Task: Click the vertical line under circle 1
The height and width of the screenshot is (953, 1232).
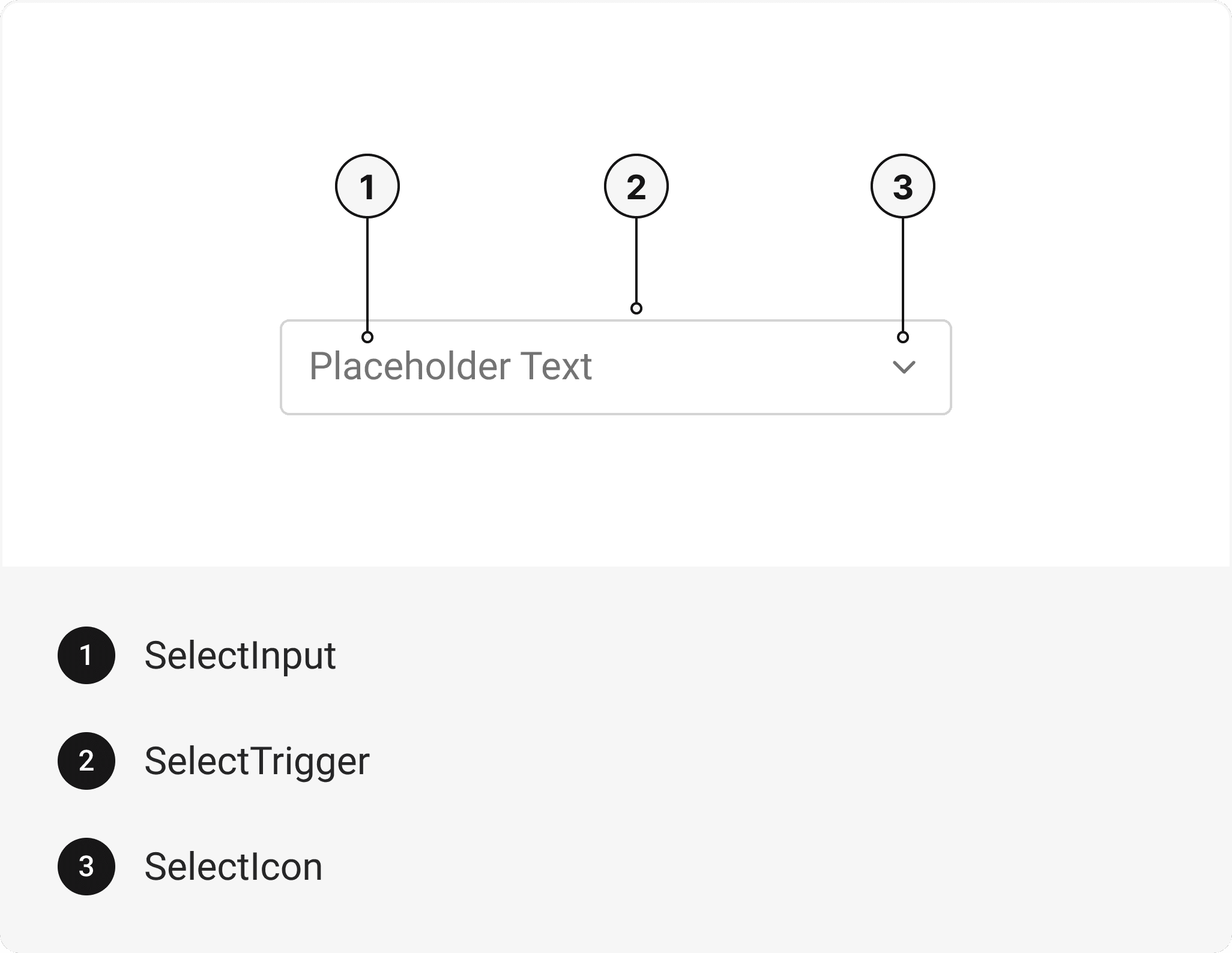Action: (x=367, y=274)
